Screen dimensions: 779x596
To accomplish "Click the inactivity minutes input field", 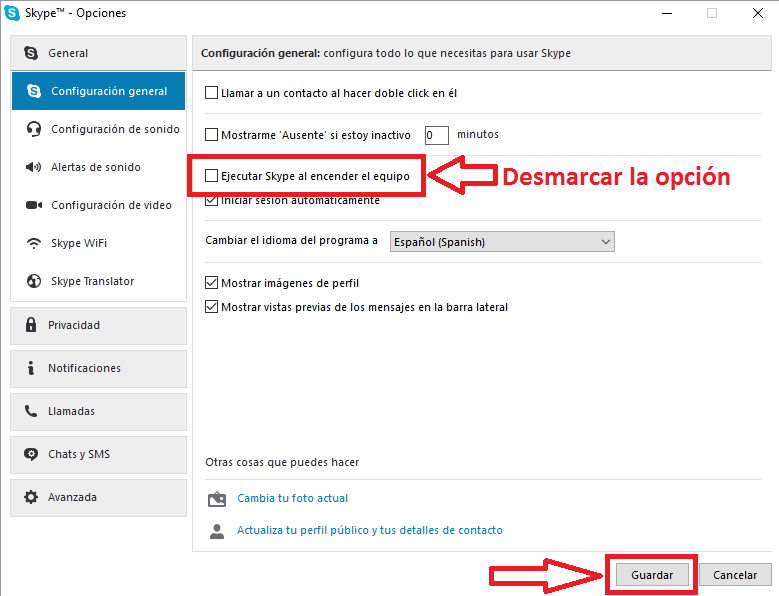I will tap(437, 135).
